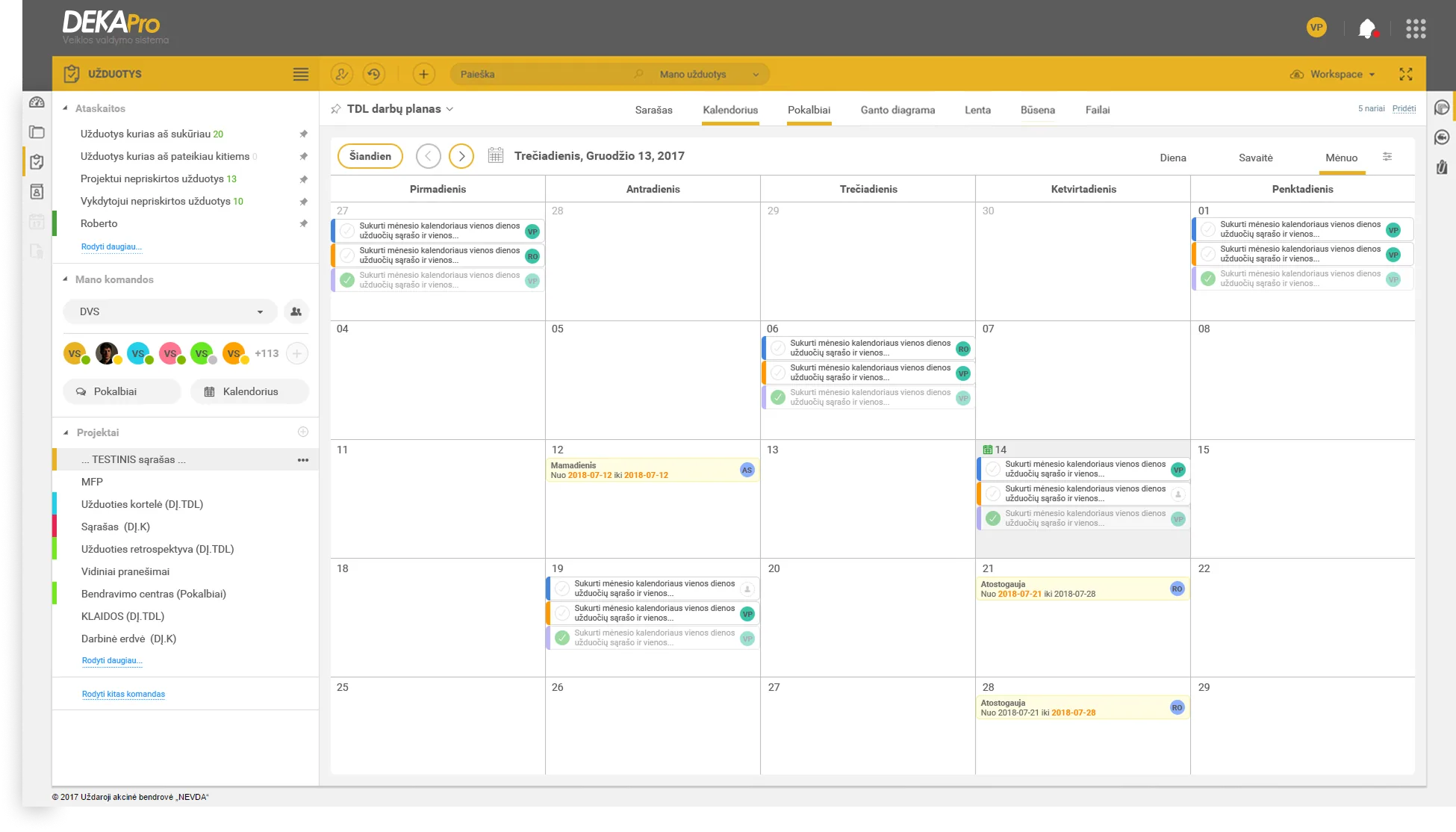Click the DVS team members icon

(x=296, y=311)
